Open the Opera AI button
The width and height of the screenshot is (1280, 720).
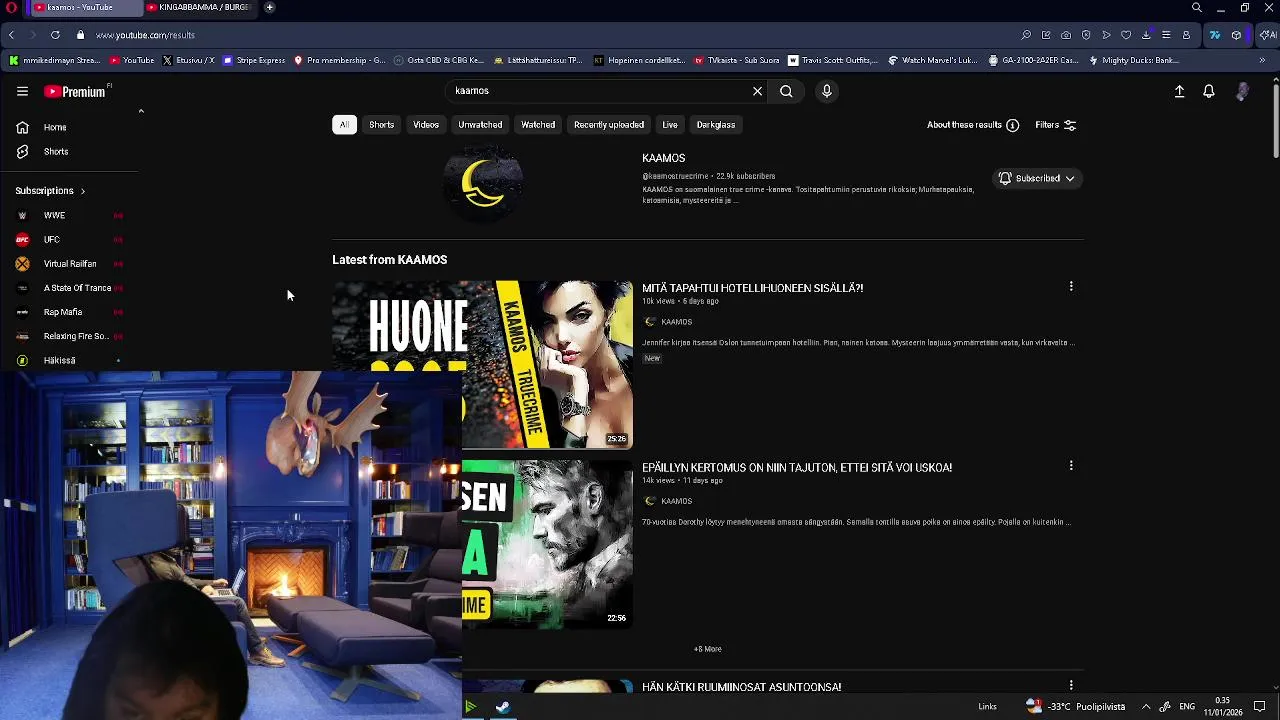click(x=1266, y=35)
